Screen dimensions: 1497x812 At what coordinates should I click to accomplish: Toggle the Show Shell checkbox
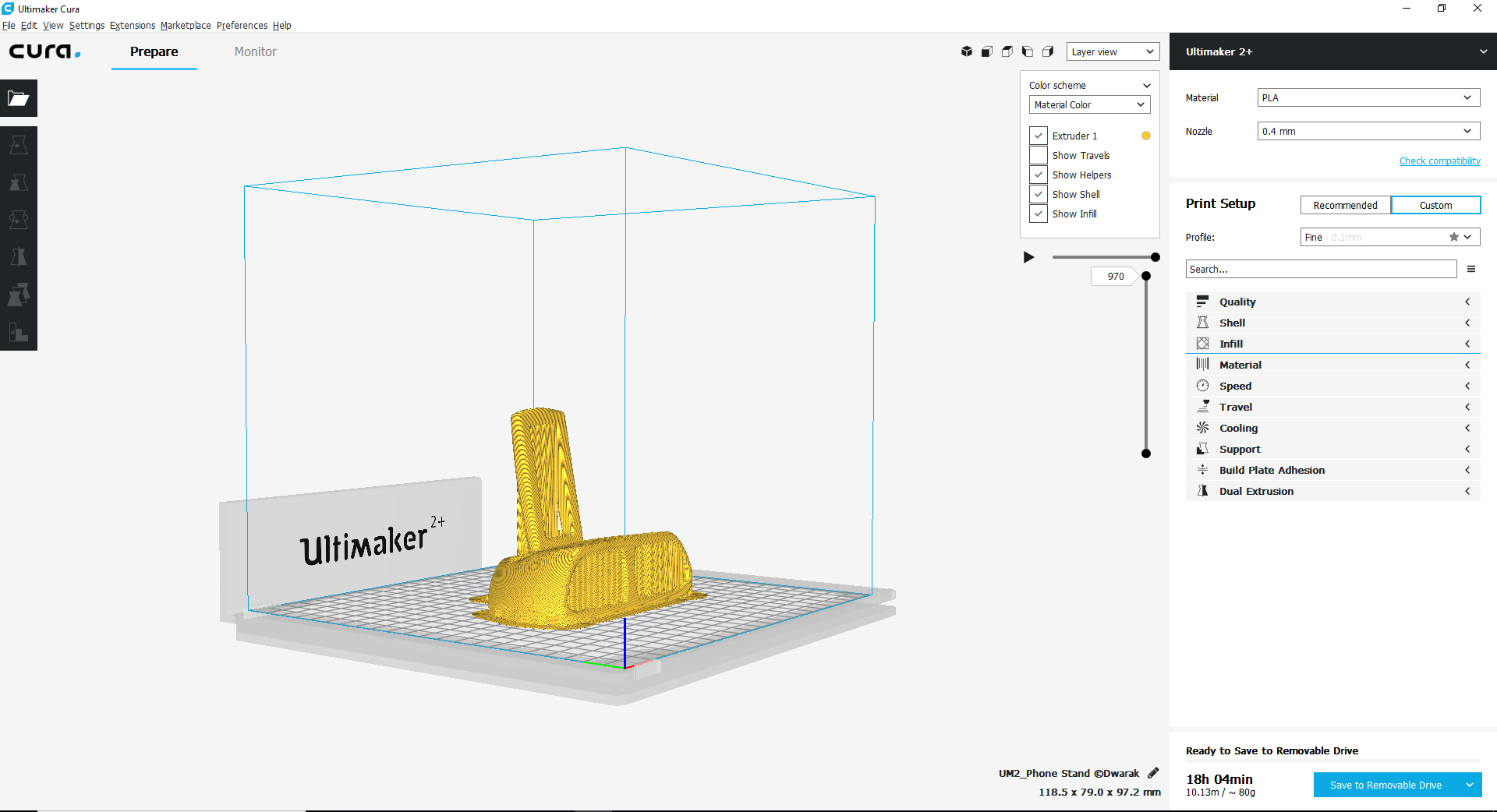pos(1039,194)
